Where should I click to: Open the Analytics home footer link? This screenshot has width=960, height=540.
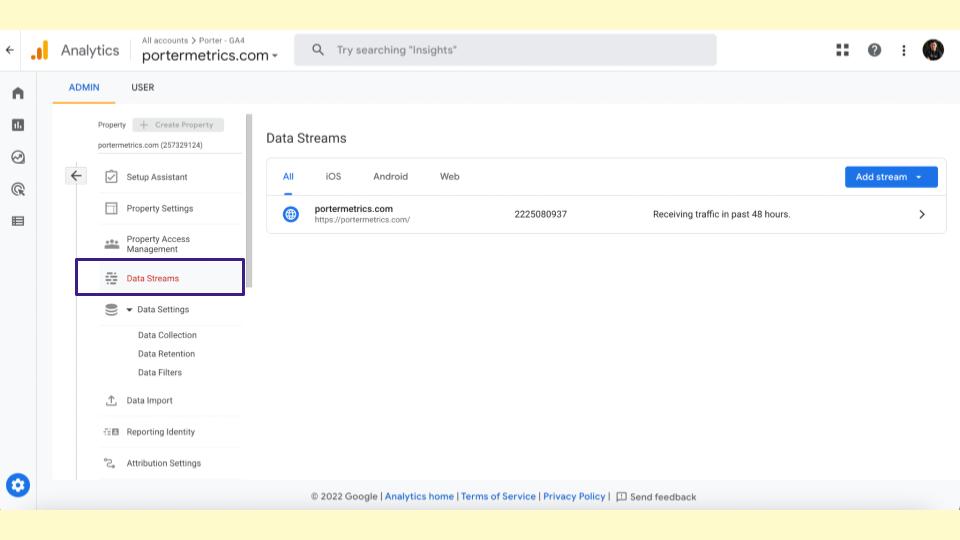[419, 497]
